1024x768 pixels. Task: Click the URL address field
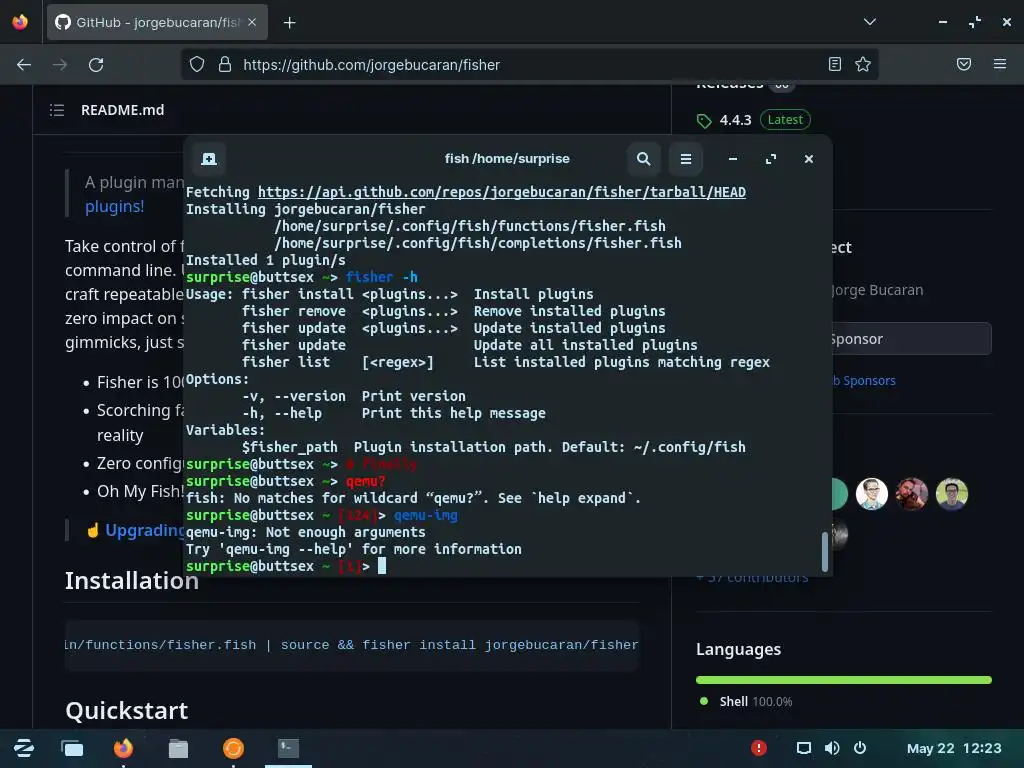click(x=529, y=65)
